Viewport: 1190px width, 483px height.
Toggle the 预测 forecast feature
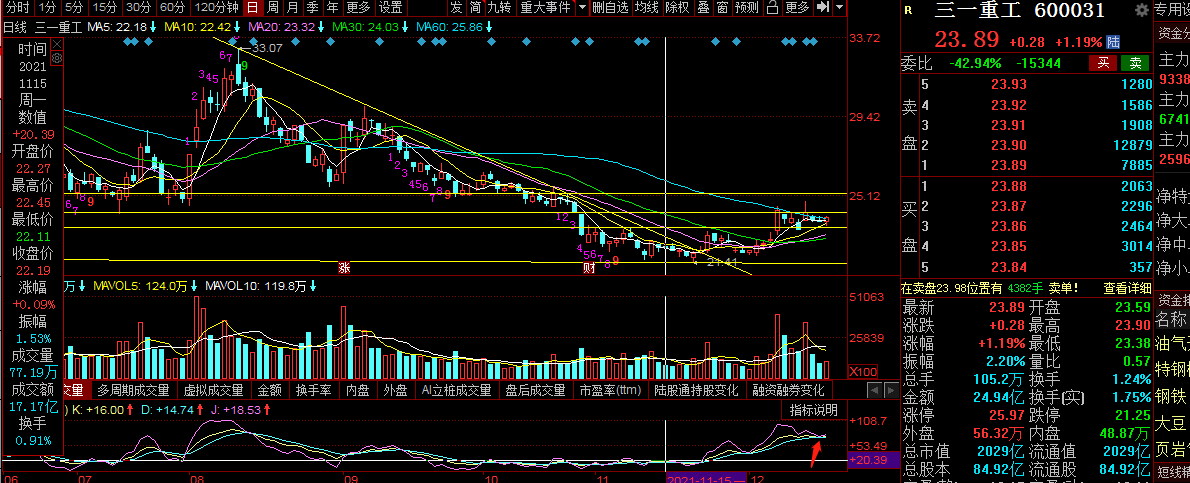tap(747, 8)
